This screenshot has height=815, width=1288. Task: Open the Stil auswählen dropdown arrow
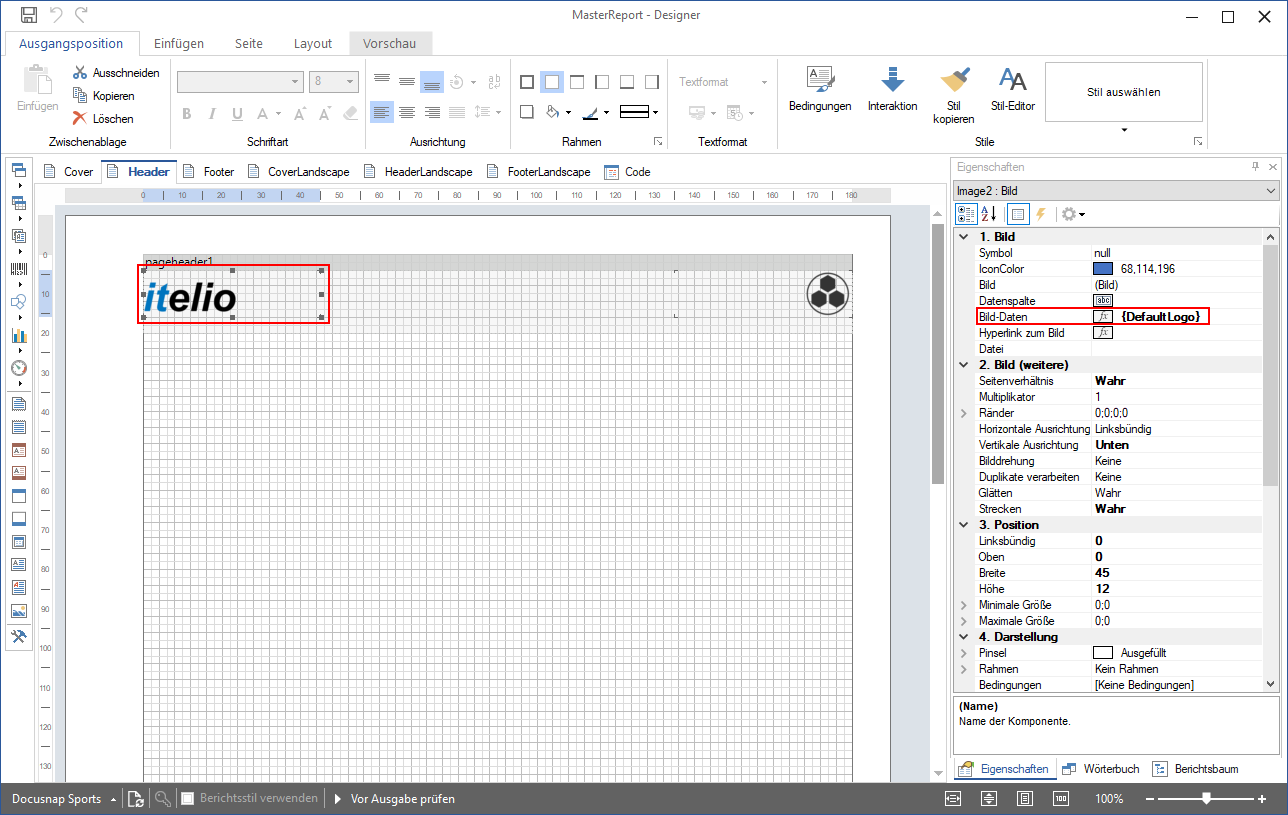click(x=1124, y=130)
